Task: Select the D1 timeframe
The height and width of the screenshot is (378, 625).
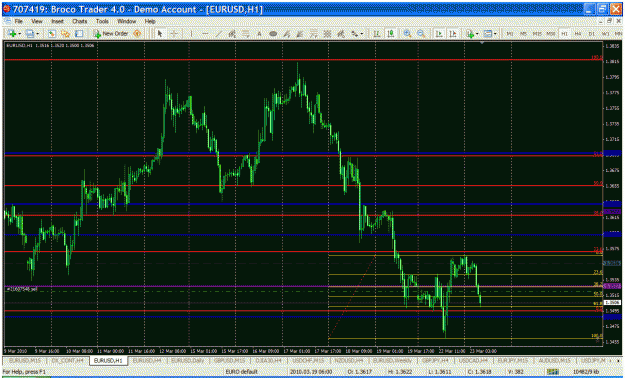Action: (x=592, y=34)
